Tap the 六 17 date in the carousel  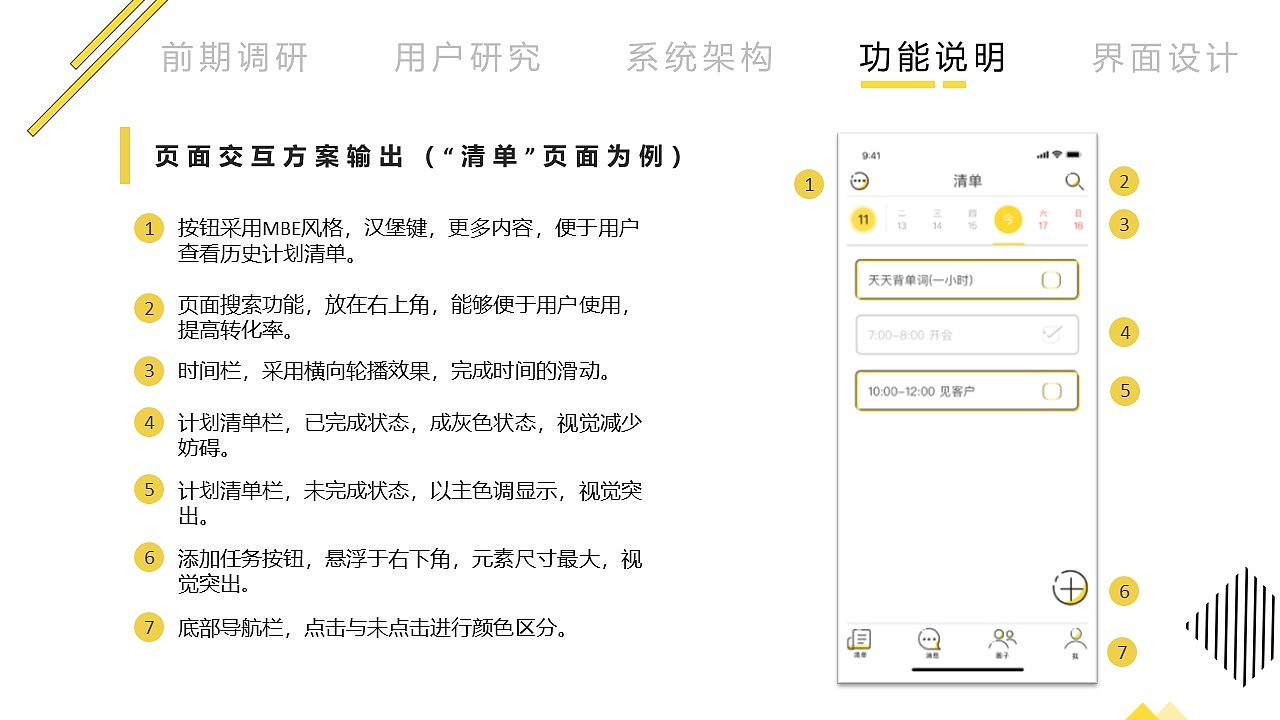1043,219
